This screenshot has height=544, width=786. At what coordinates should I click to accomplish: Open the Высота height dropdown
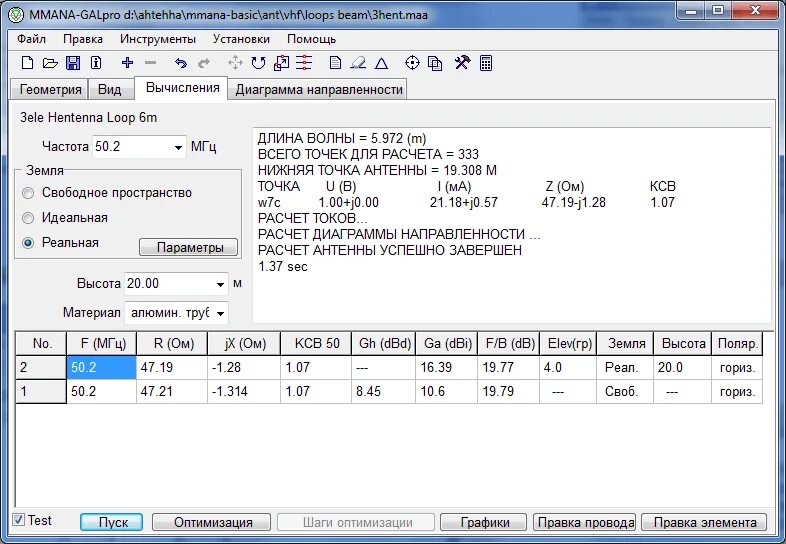pos(220,284)
